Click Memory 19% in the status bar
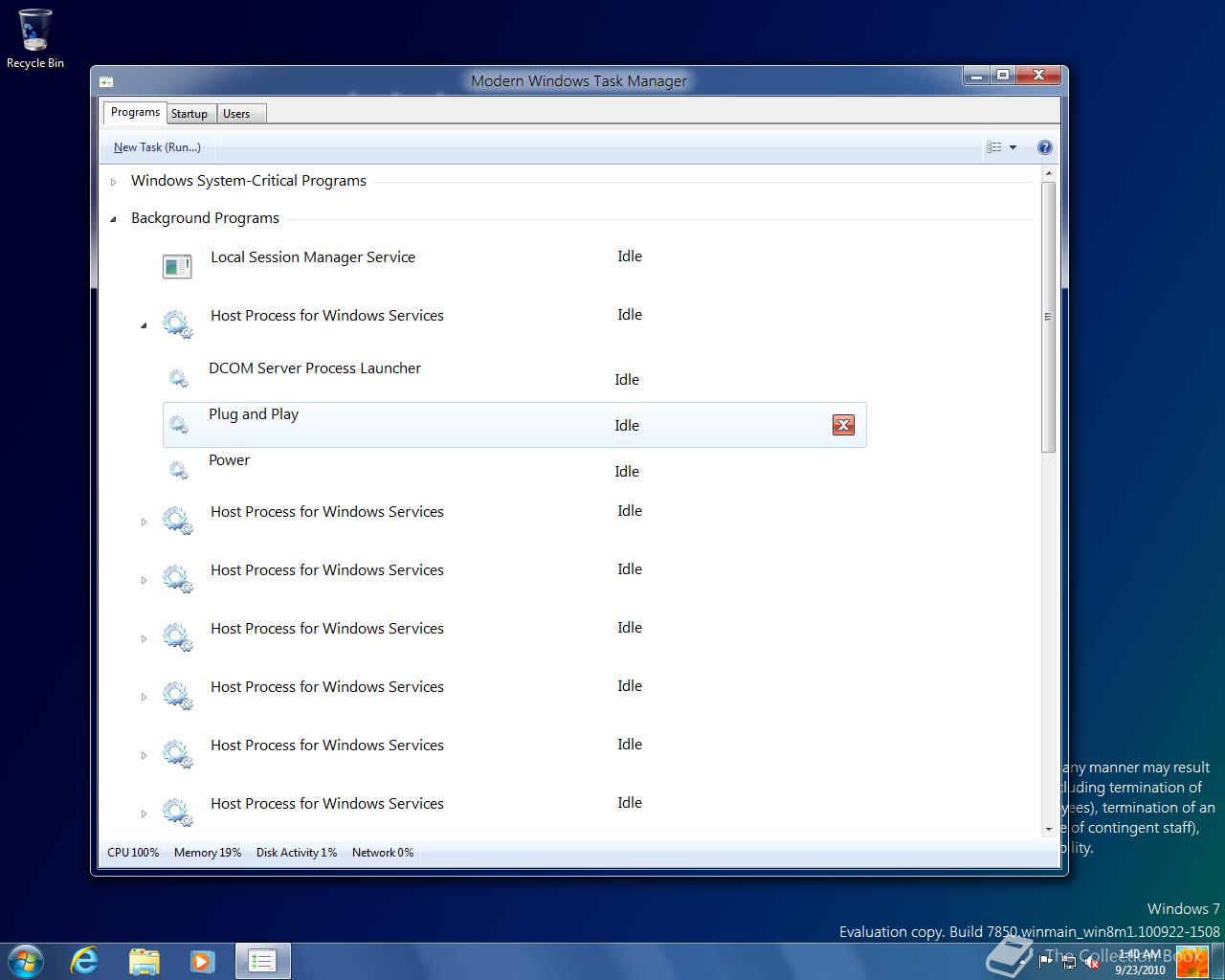This screenshot has width=1225, height=980. click(x=208, y=853)
